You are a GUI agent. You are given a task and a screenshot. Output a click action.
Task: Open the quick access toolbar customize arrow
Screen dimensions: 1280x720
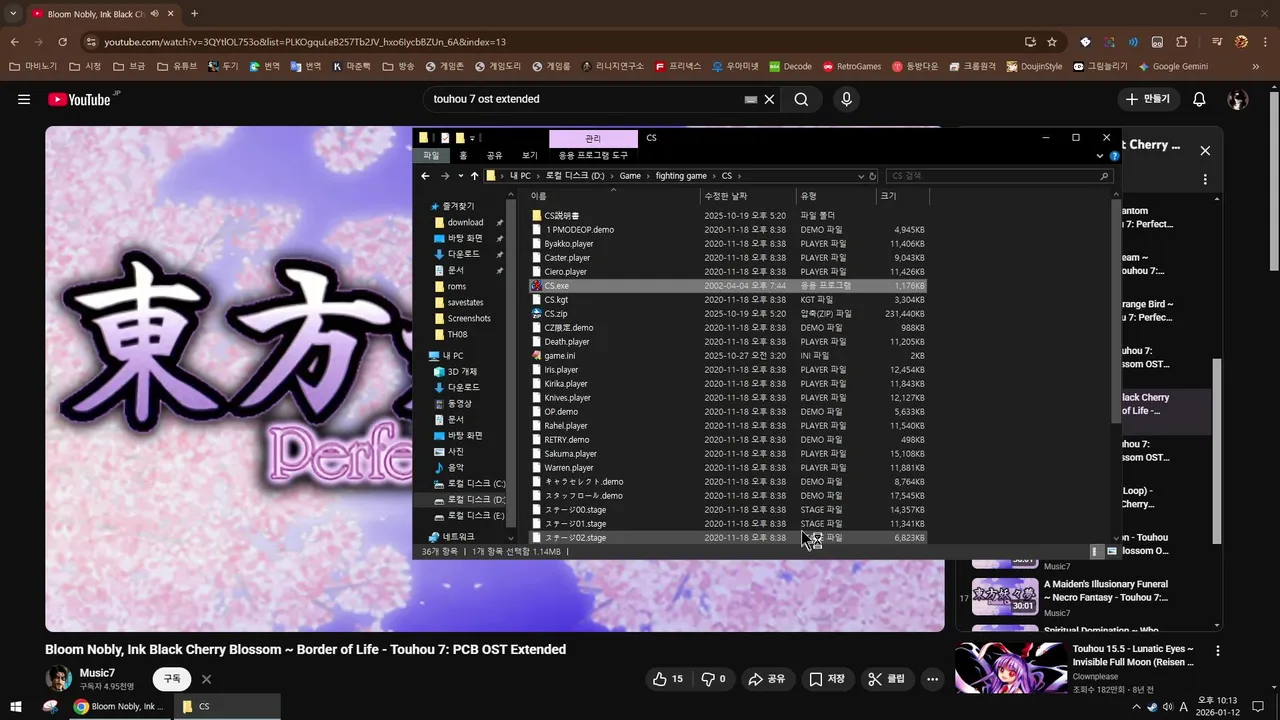tap(474, 138)
